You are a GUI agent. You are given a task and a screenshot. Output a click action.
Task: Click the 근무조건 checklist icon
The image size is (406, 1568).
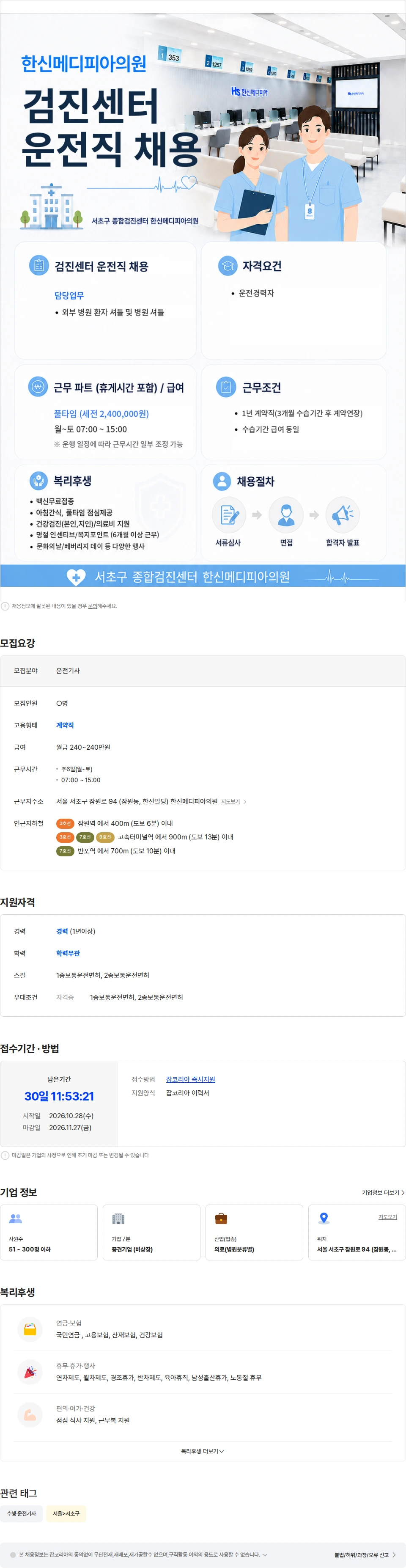coord(226,387)
